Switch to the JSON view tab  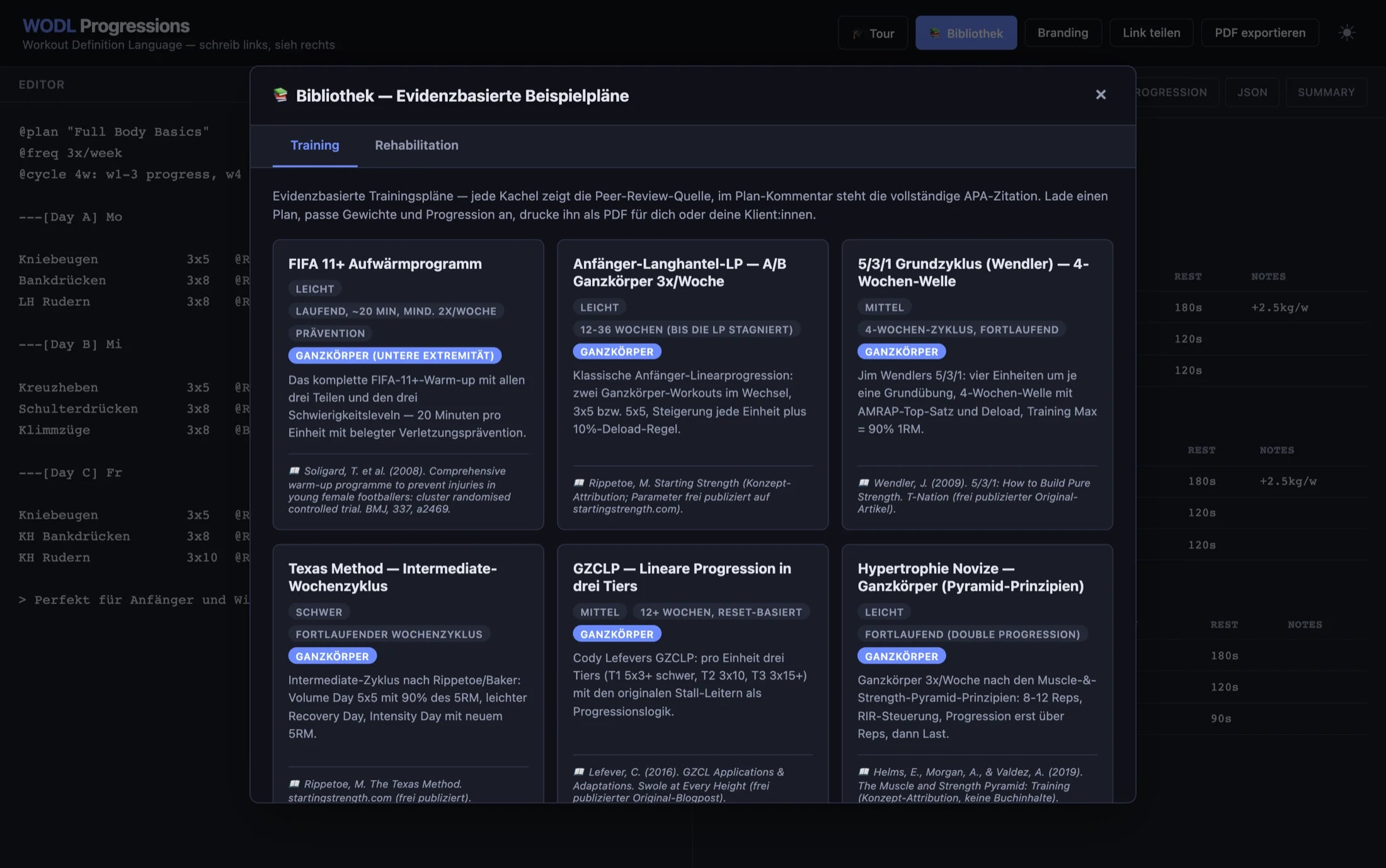click(x=1252, y=93)
